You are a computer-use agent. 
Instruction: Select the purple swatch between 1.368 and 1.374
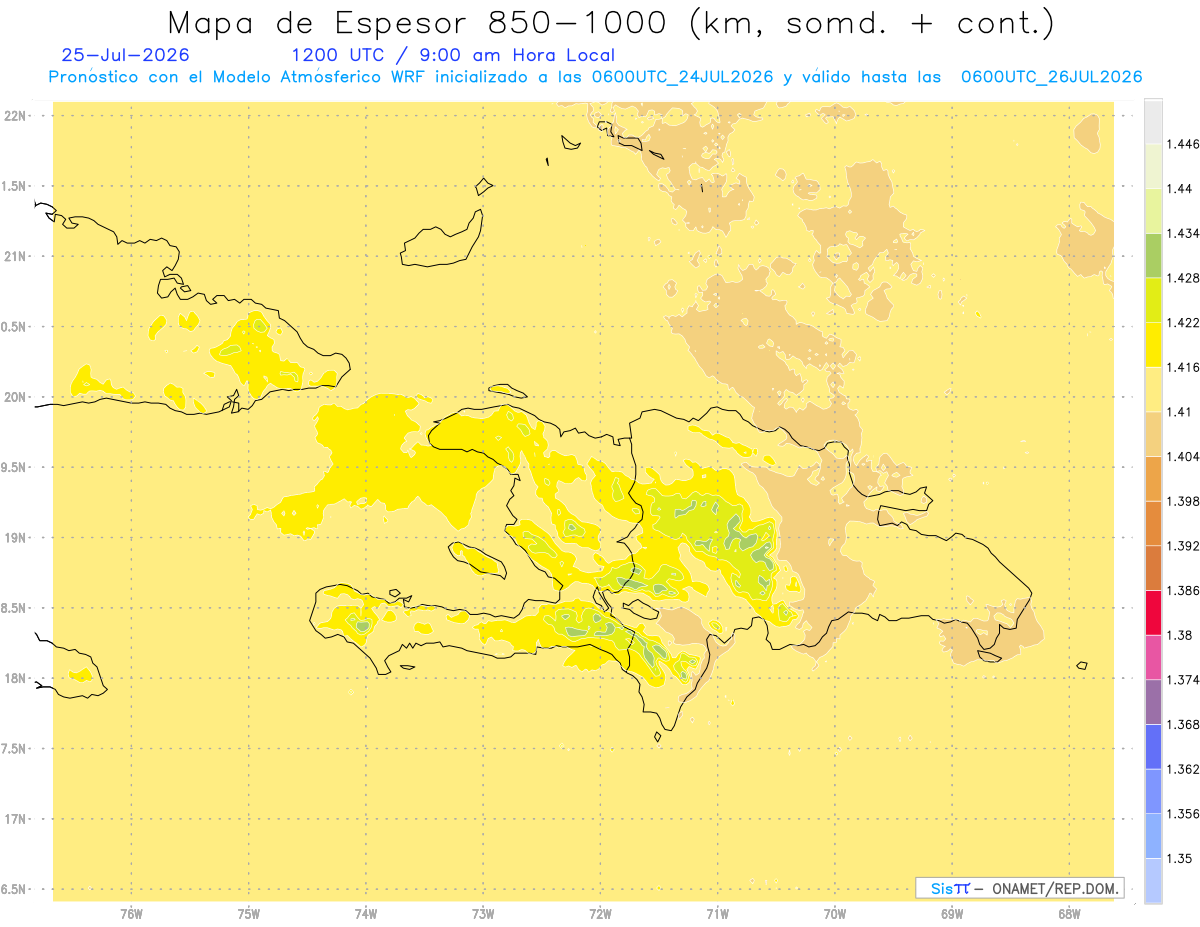pos(1153,702)
